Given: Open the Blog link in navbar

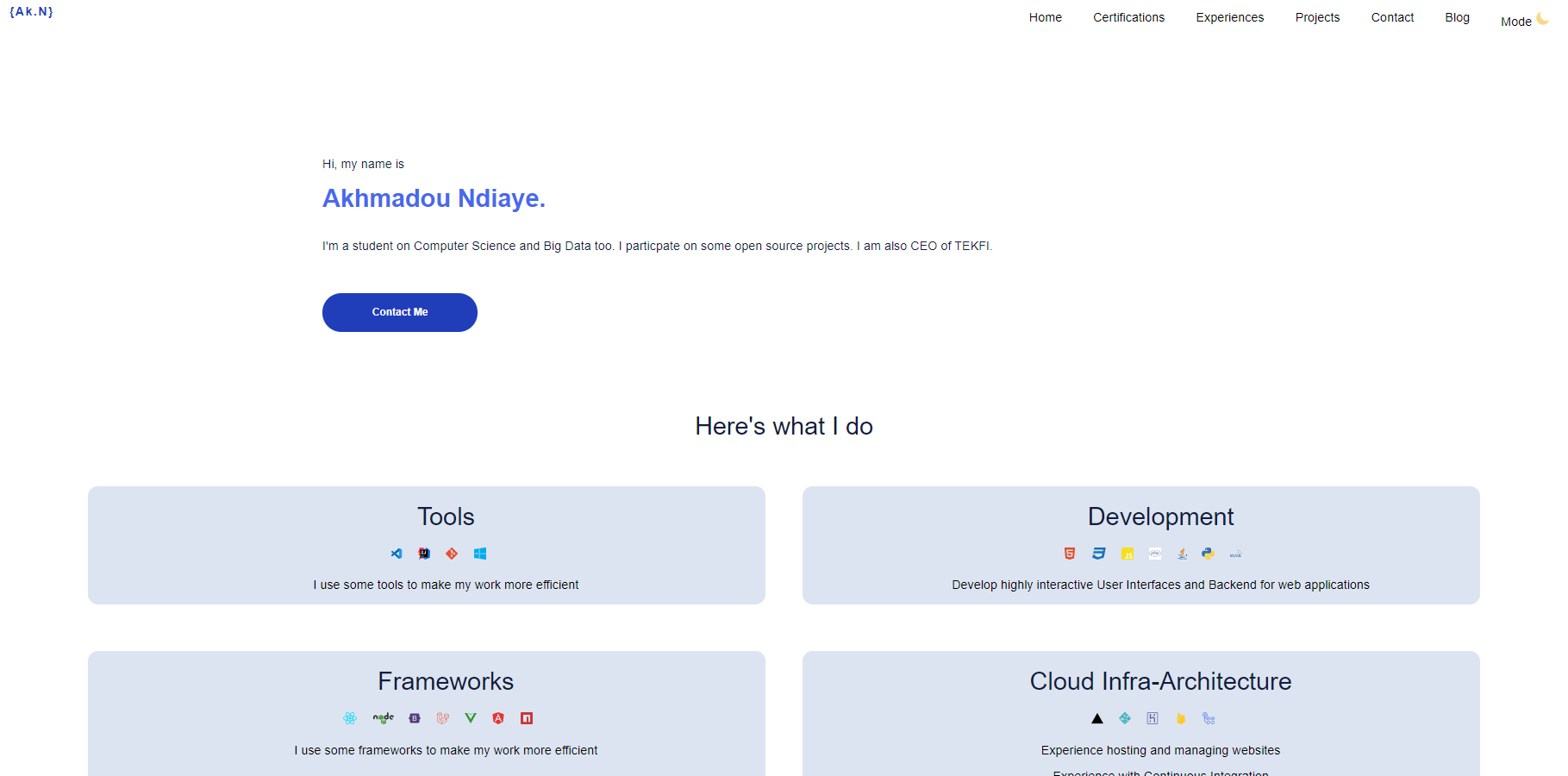Looking at the screenshot, I should pos(1457,17).
